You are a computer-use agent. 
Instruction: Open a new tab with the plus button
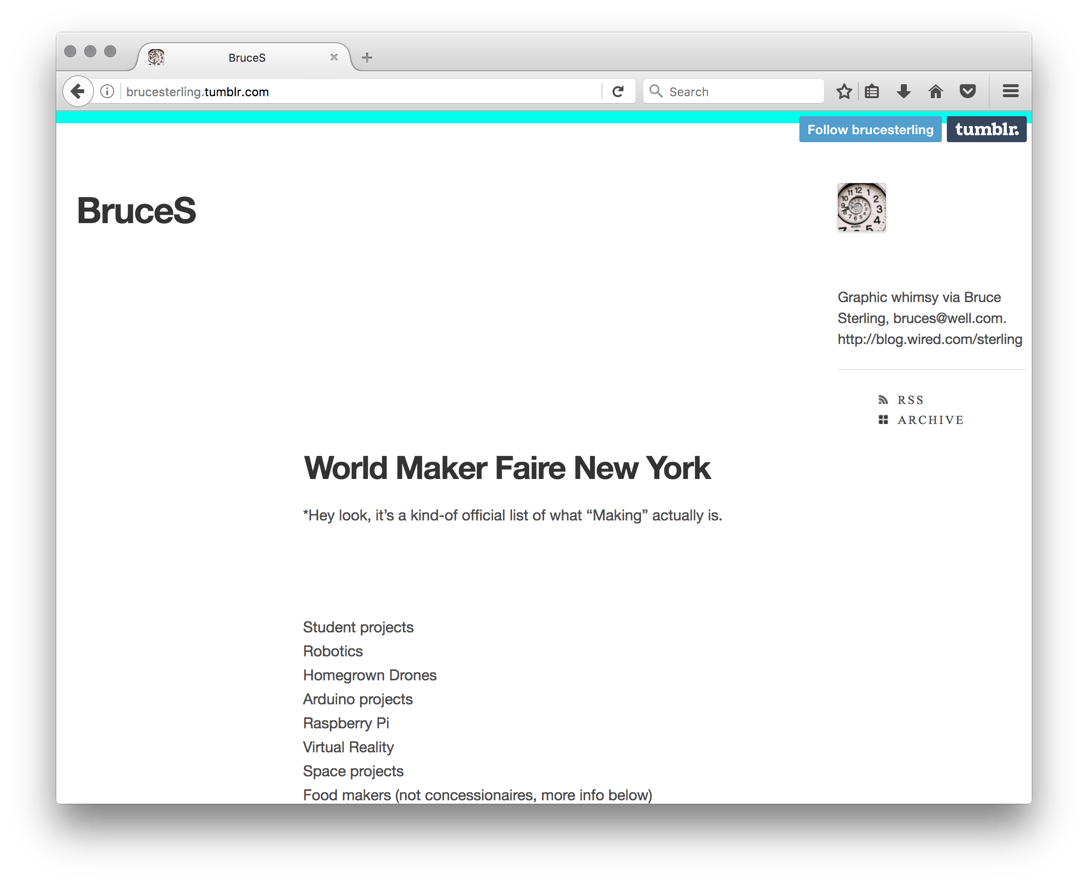367,57
